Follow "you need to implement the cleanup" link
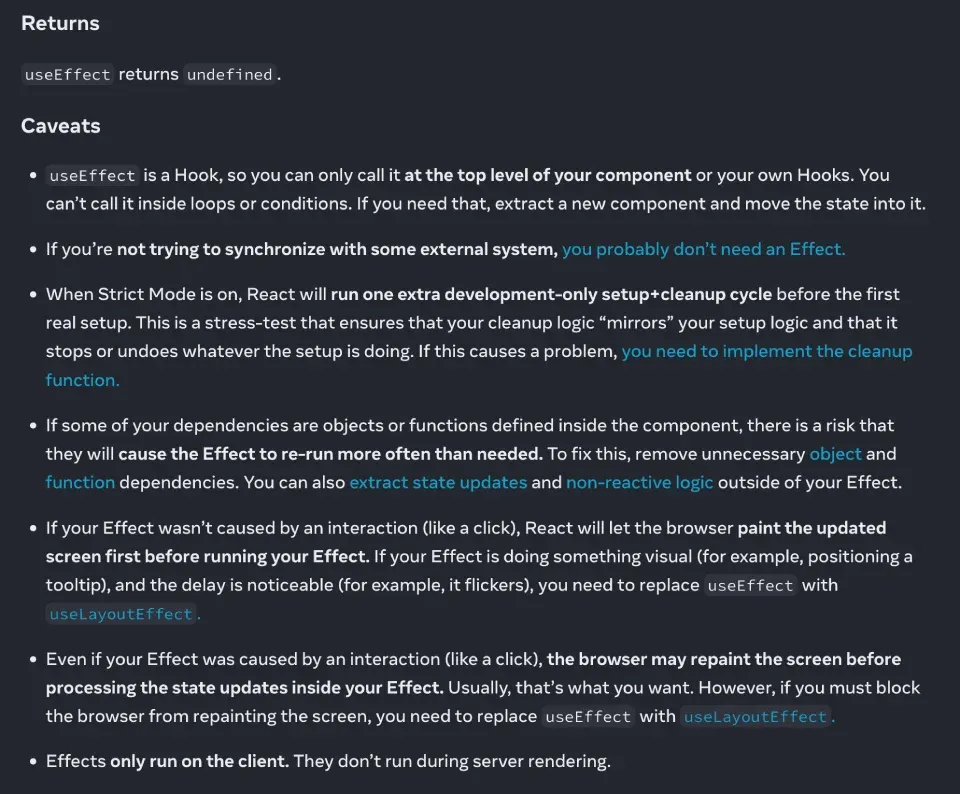 click(766, 351)
